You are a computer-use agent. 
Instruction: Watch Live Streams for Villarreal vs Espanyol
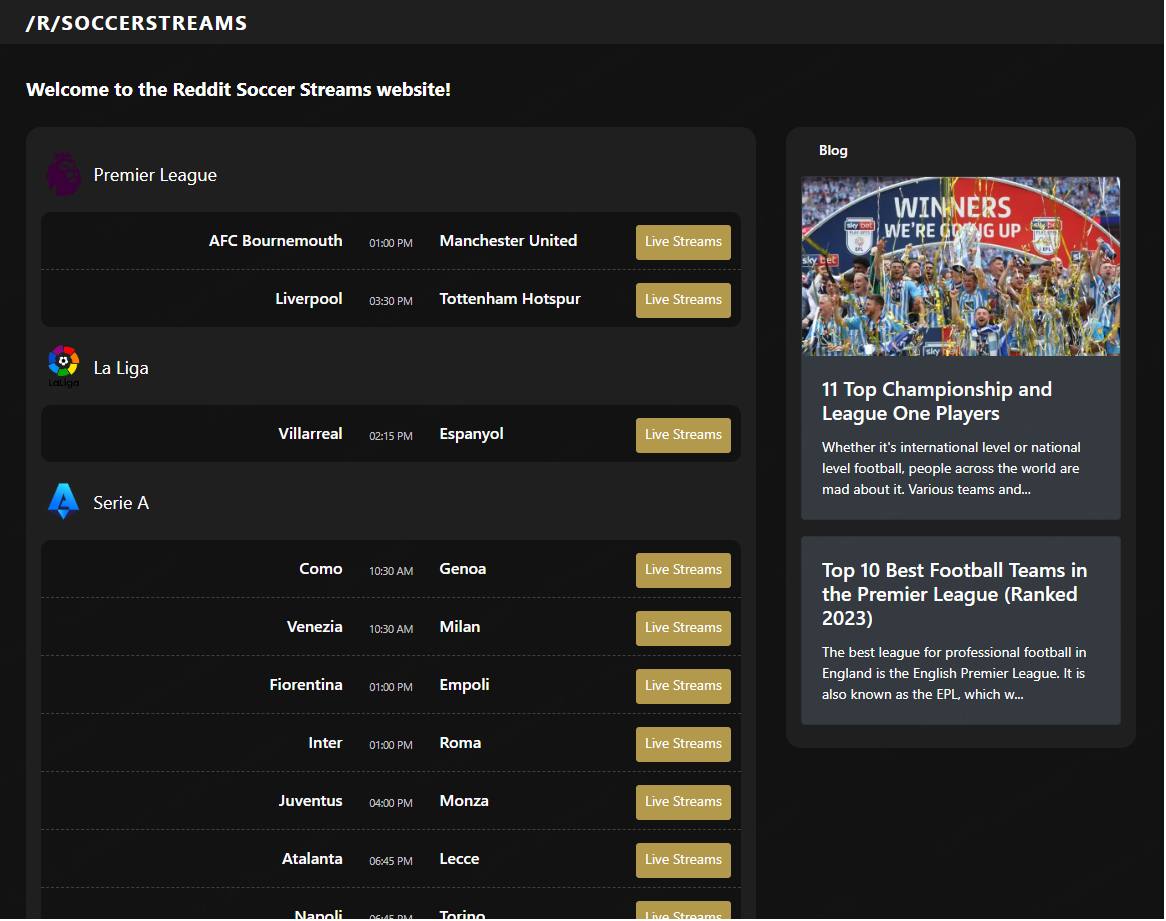pyautogui.click(x=683, y=435)
